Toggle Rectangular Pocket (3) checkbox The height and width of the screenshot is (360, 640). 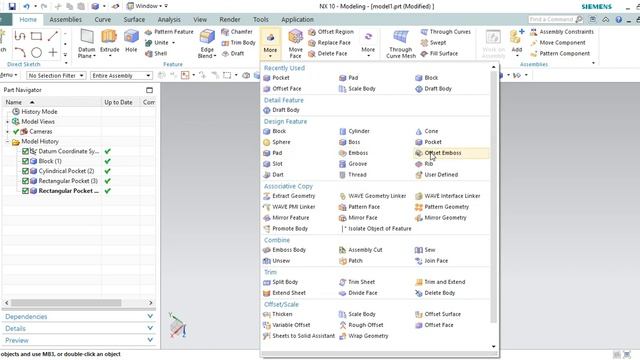pos(25,181)
